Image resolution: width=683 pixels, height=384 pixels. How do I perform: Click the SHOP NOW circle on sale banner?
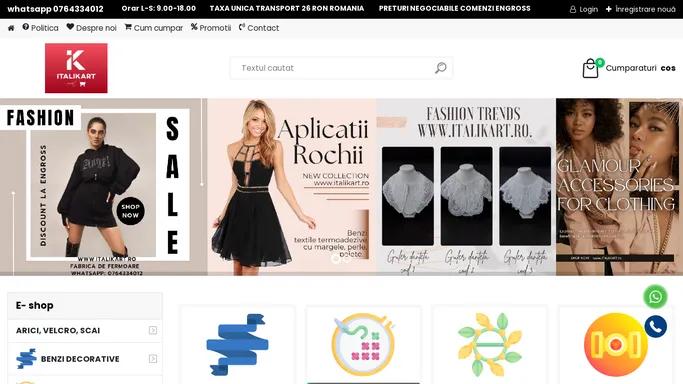[x=130, y=211]
